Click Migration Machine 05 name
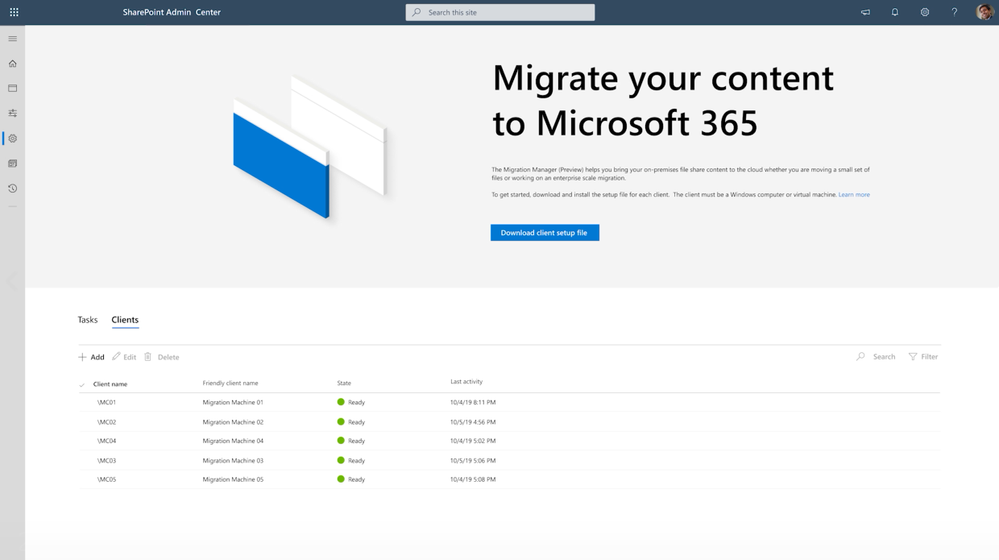The image size is (999, 560). point(233,480)
